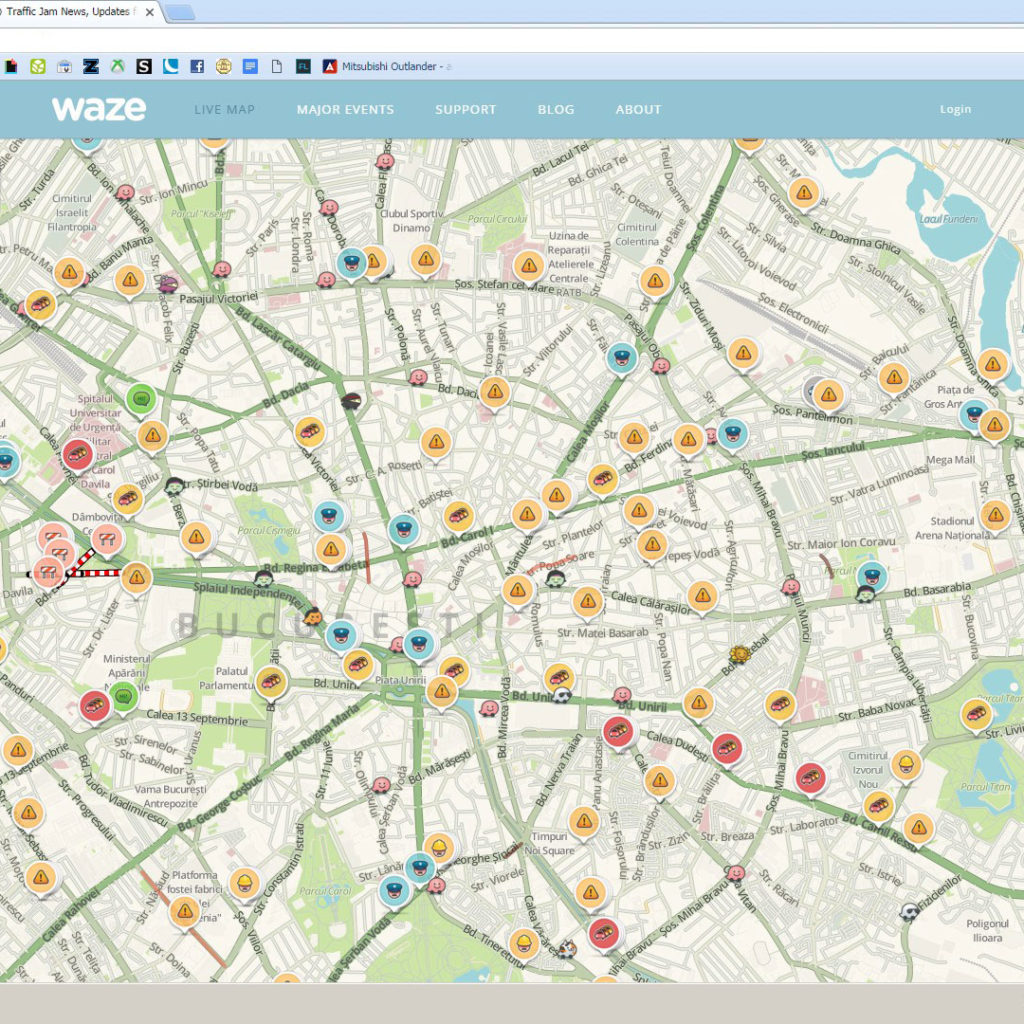Click the Login button
1024x1024 pixels.
tap(955, 110)
